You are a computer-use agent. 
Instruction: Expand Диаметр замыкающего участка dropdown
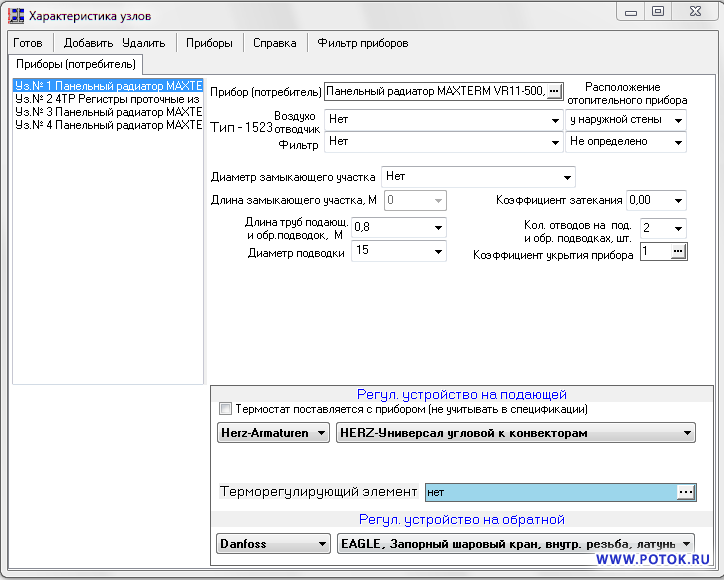click(x=567, y=177)
